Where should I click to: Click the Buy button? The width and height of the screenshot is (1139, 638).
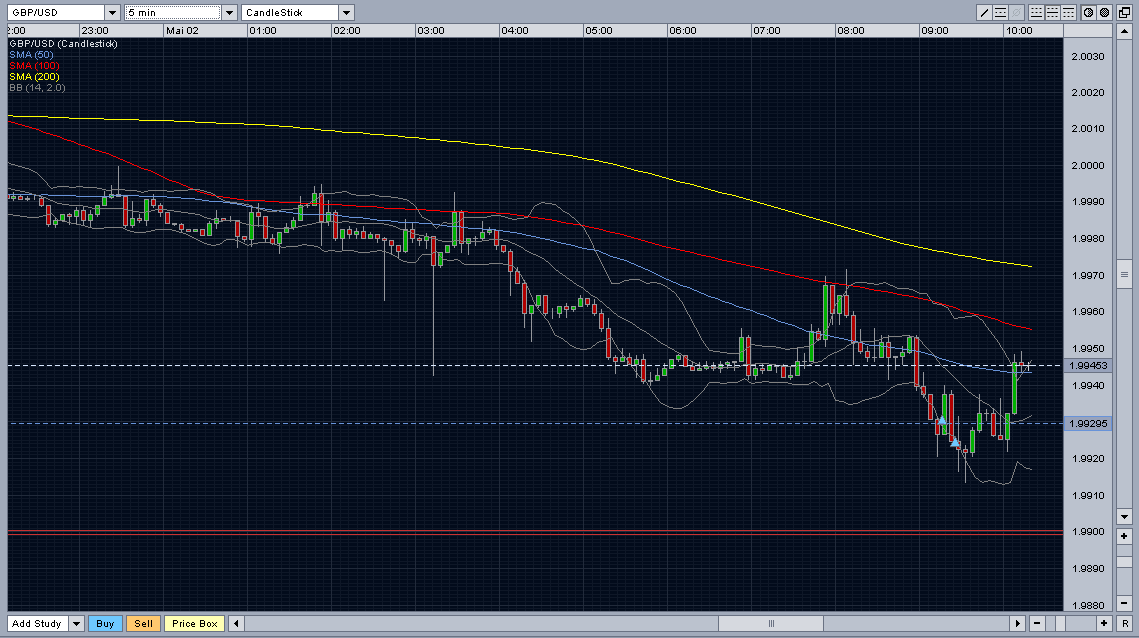click(105, 623)
